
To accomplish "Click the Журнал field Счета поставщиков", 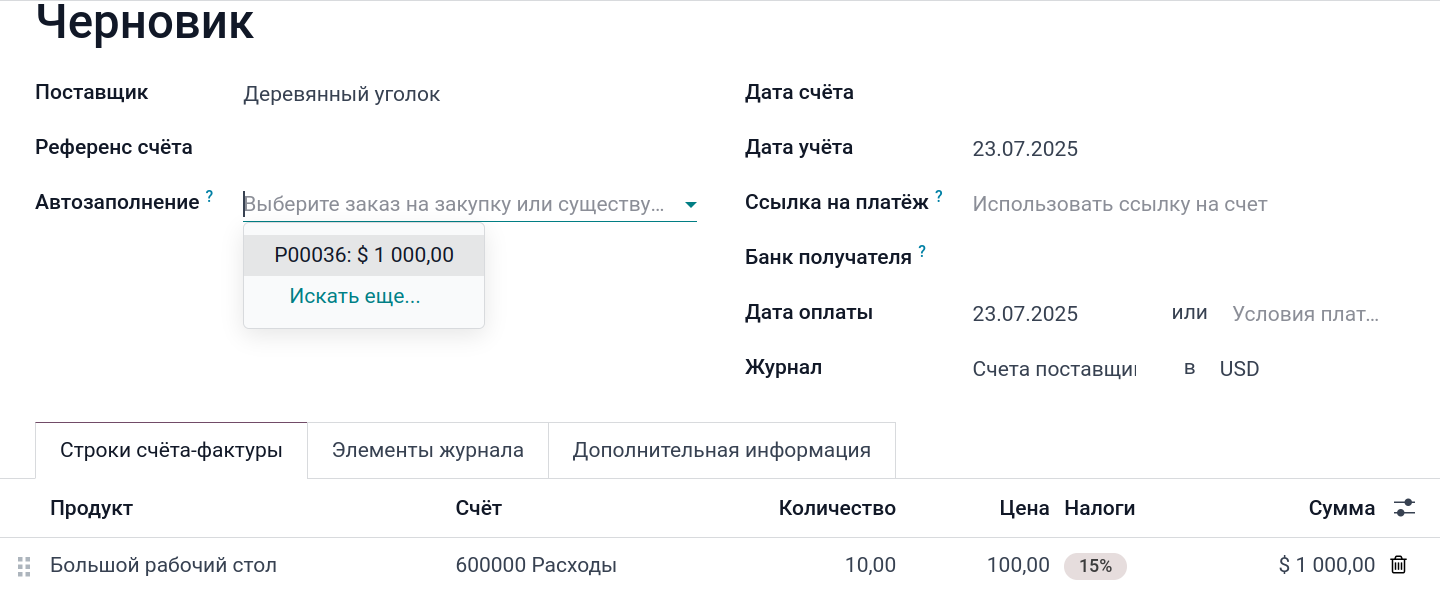I will pyautogui.click(x=1054, y=369).
